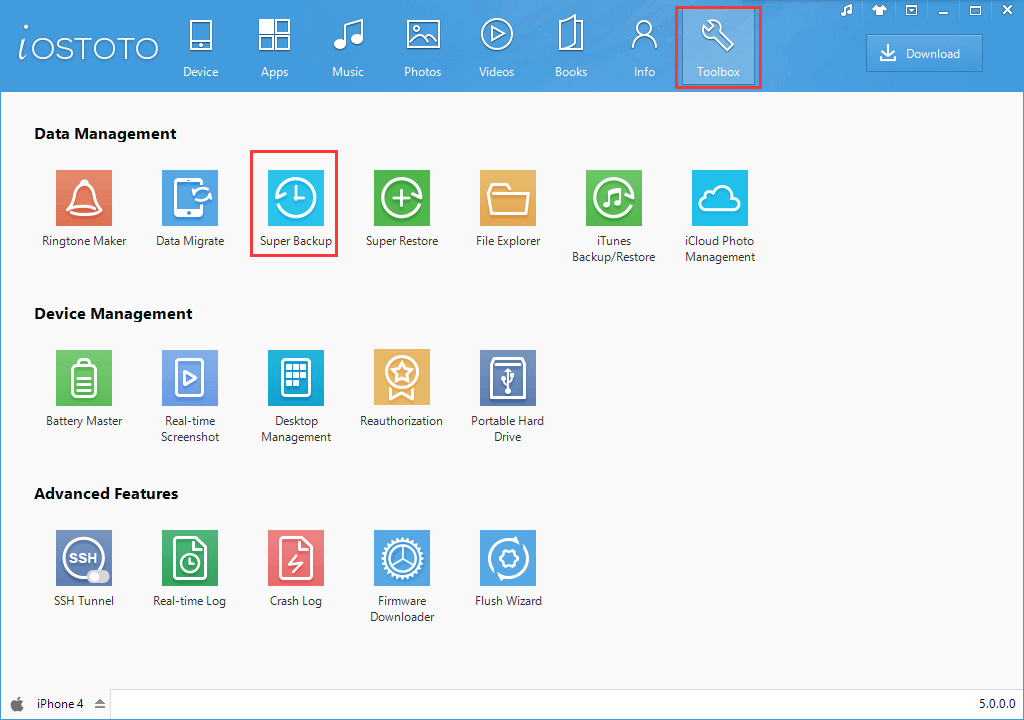This screenshot has height=720, width=1024.
Task: Open the Videos tab
Action: 496,48
